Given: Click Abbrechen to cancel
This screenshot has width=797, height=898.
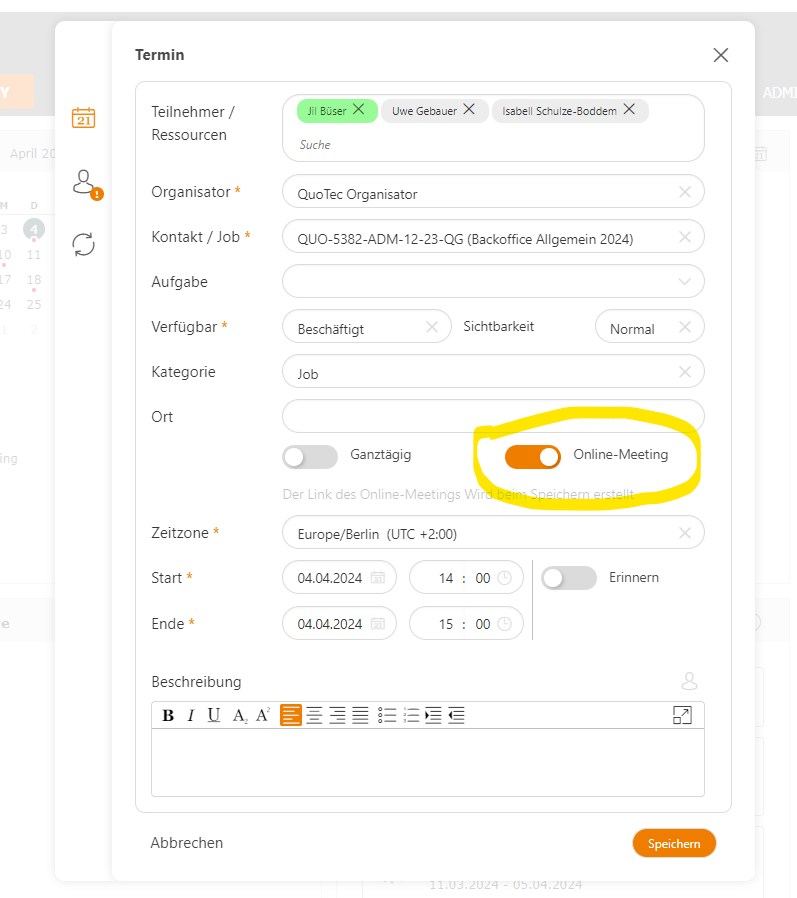Looking at the screenshot, I should [x=187, y=843].
